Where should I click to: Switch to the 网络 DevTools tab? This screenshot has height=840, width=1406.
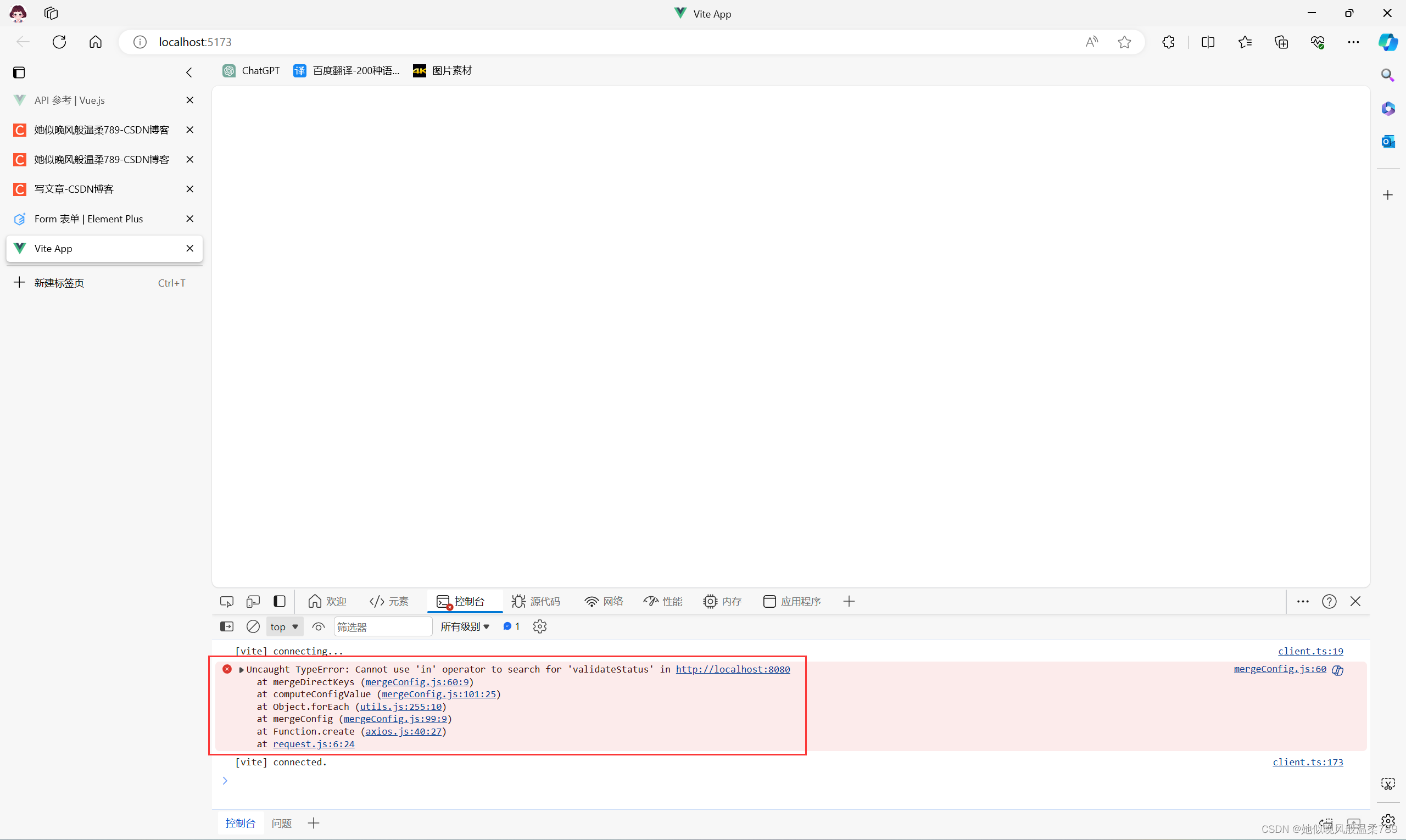604,601
